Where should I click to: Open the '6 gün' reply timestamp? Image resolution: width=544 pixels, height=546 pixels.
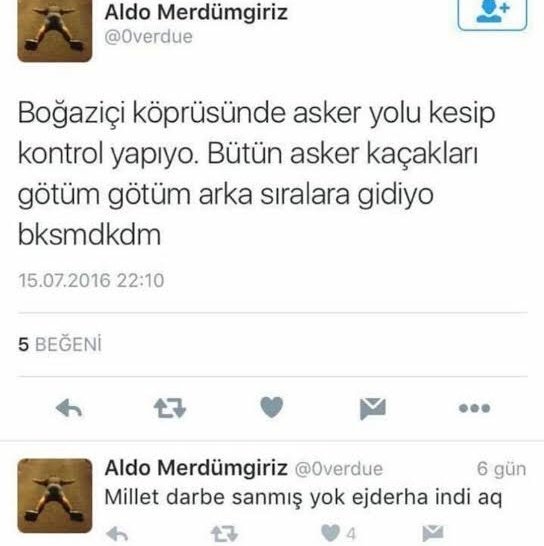click(501, 469)
